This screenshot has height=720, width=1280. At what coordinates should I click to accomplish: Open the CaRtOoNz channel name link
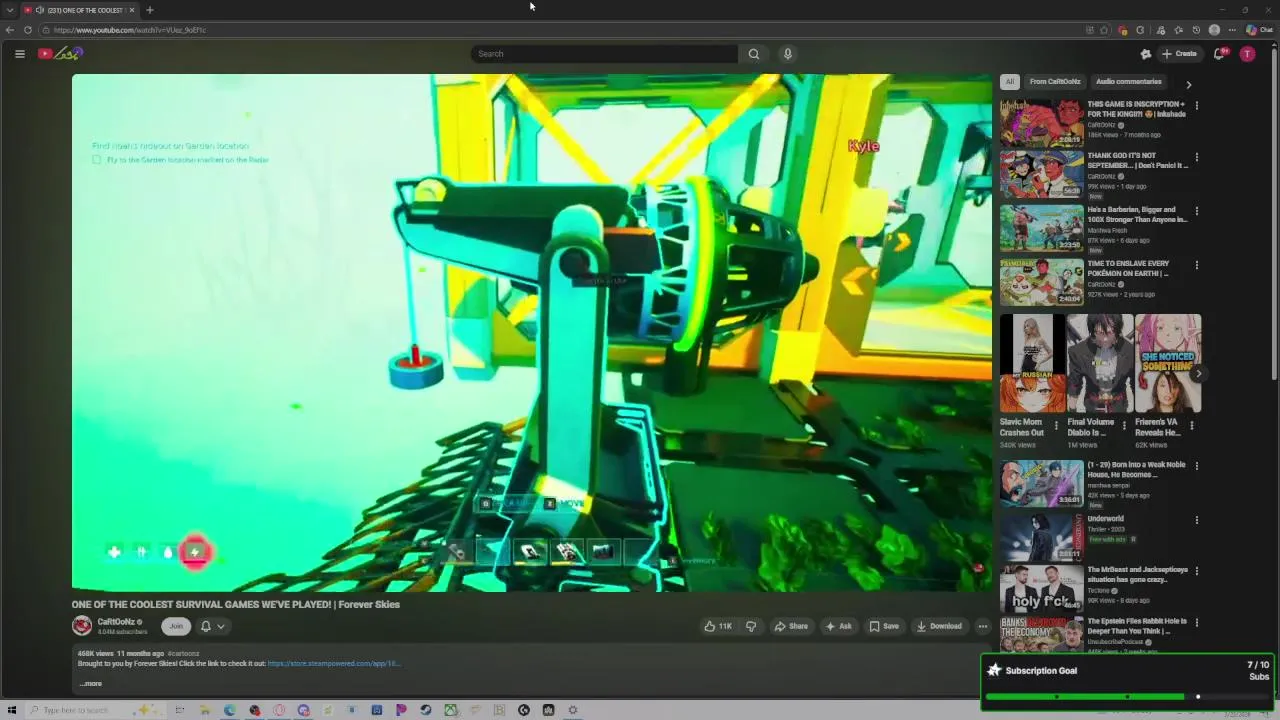tap(116, 622)
